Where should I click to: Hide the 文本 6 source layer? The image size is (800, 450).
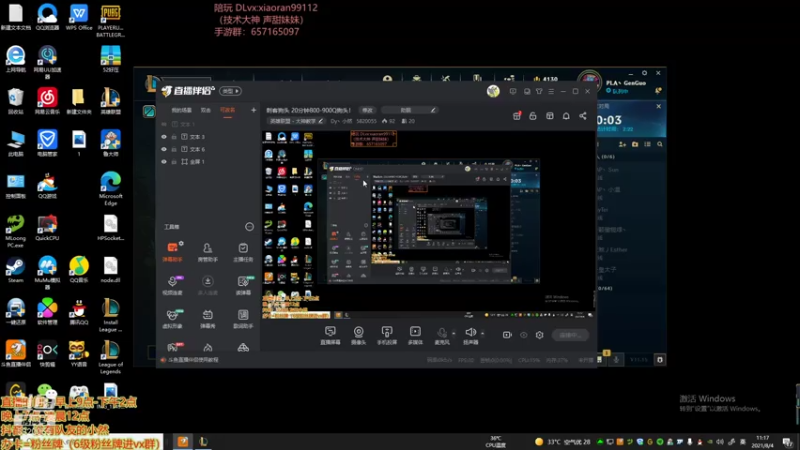[x=164, y=149]
